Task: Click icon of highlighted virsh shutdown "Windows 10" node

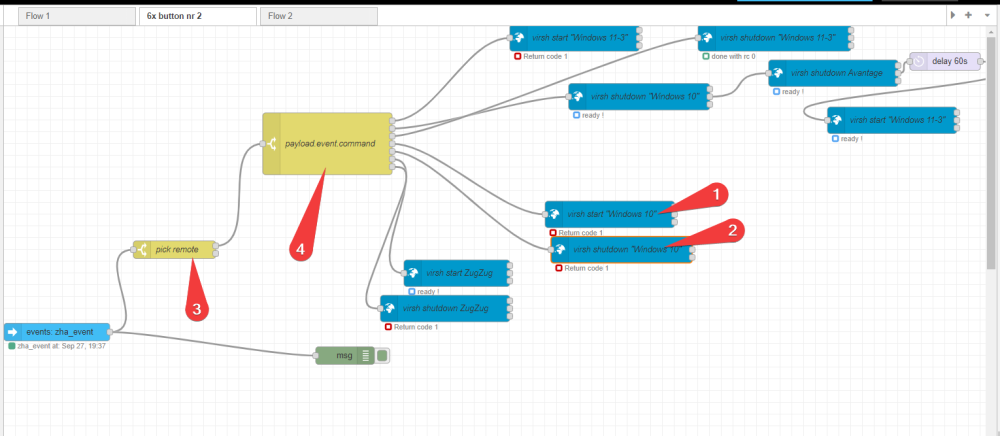Action: pyautogui.click(x=560, y=250)
